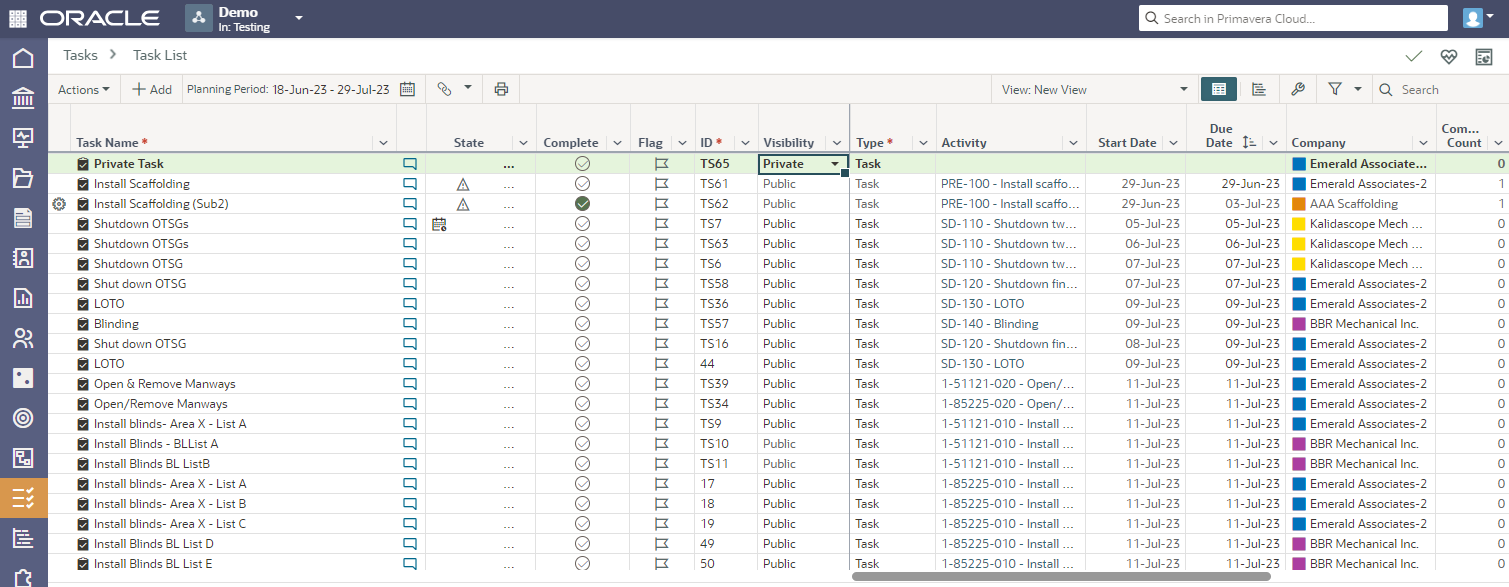This screenshot has width=1509, height=587.
Task: Click discussion icon for Install Scaffolding row
Action: pyautogui.click(x=410, y=184)
